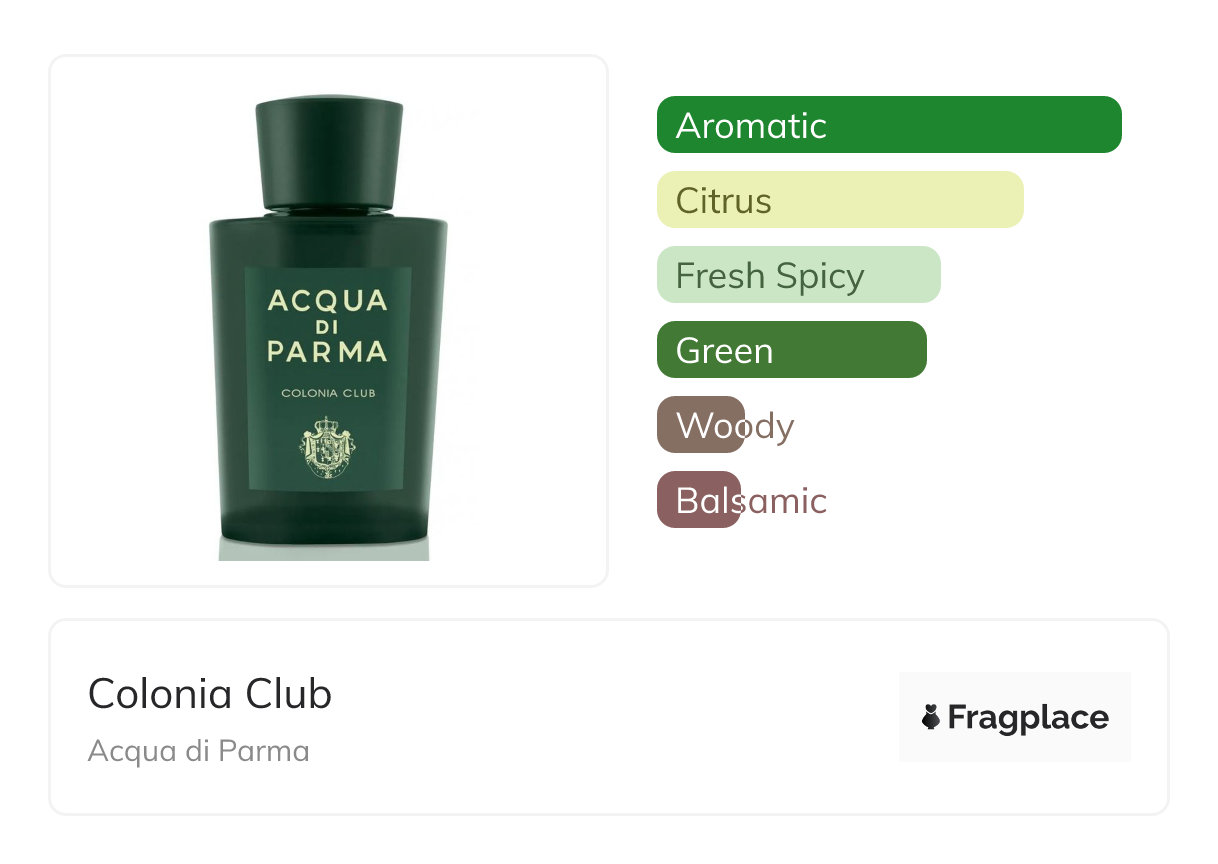The height and width of the screenshot is (864, 1218).
Task: Select the Fresh Spicy accord bar
Action: (799, 275)
